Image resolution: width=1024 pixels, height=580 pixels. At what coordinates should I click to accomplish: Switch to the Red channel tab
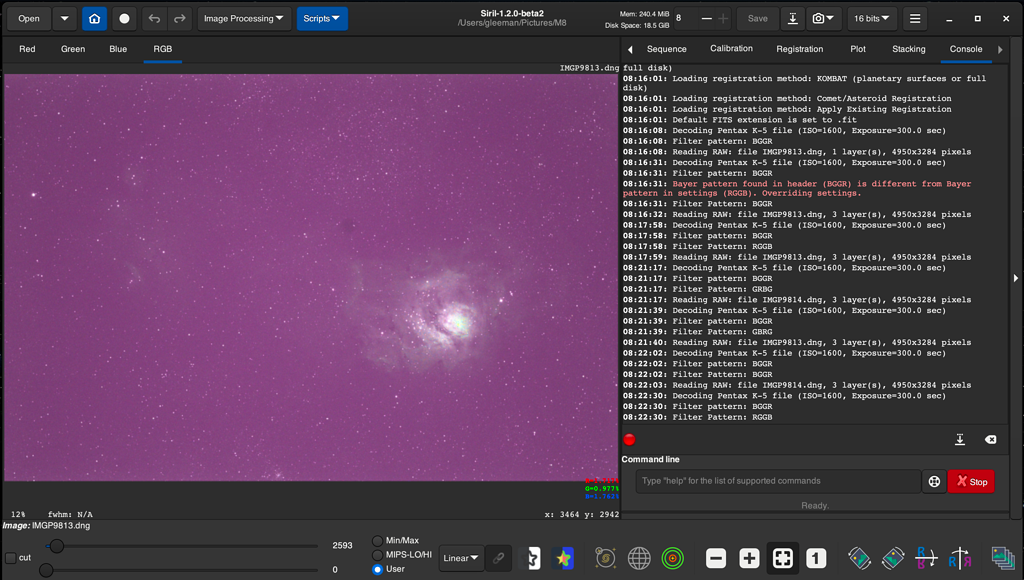pos(27,49)
